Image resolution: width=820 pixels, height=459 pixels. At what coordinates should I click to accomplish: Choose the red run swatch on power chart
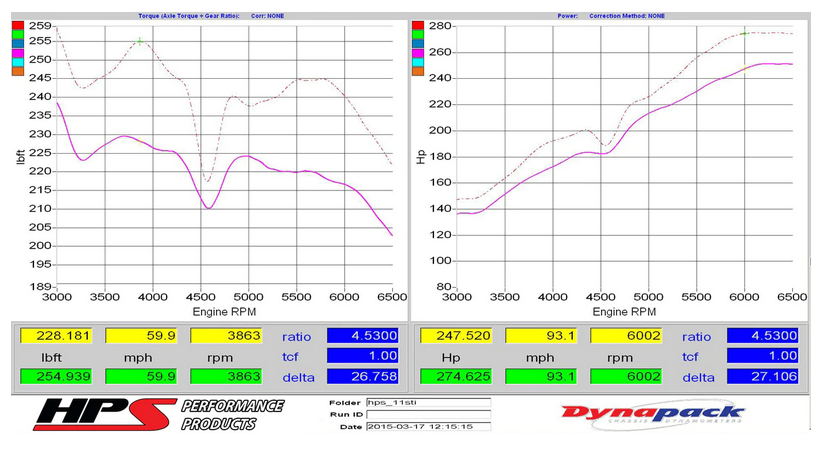click(417, 26)
